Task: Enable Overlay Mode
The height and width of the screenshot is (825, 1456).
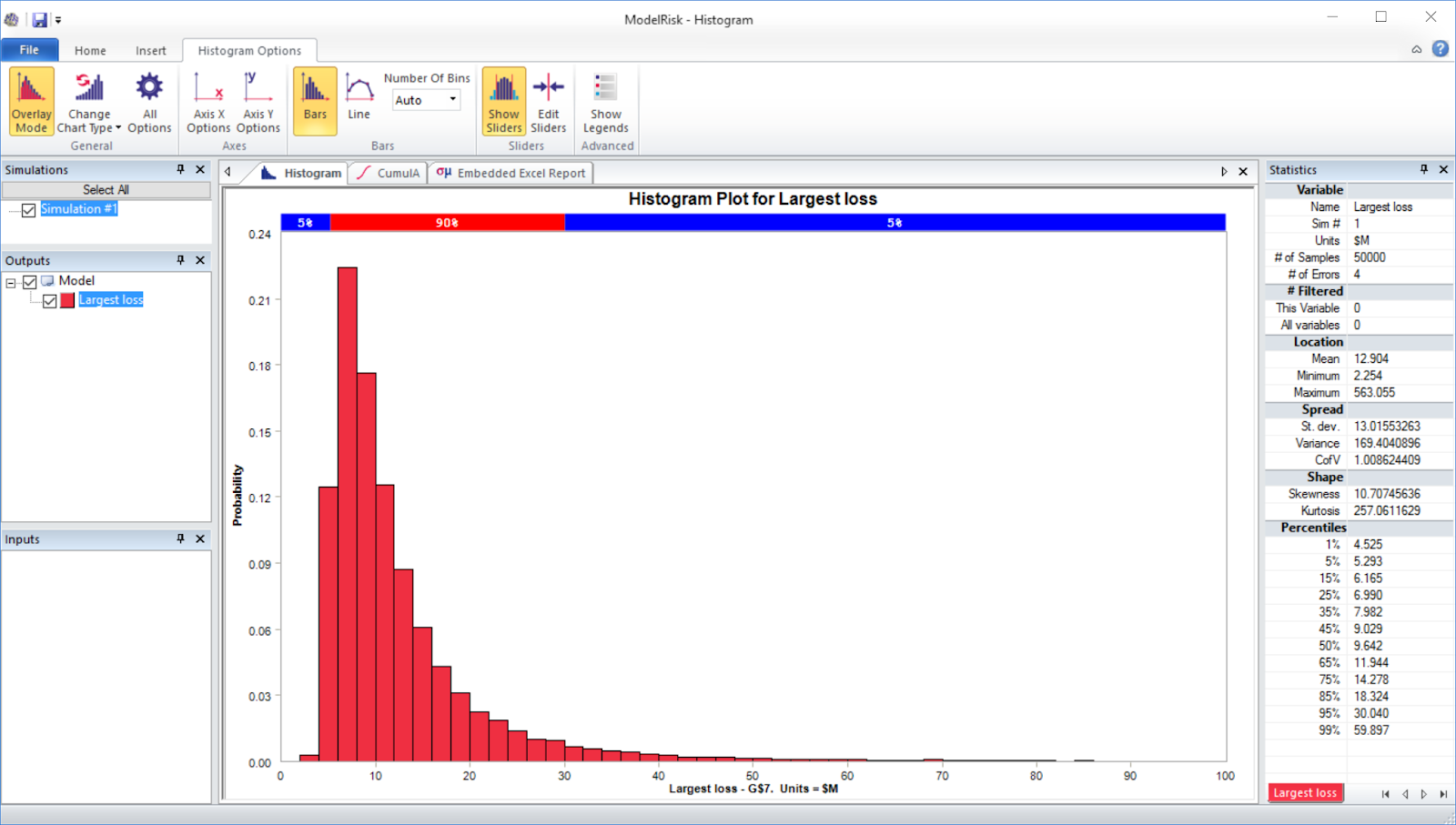Action: (30, 100)
